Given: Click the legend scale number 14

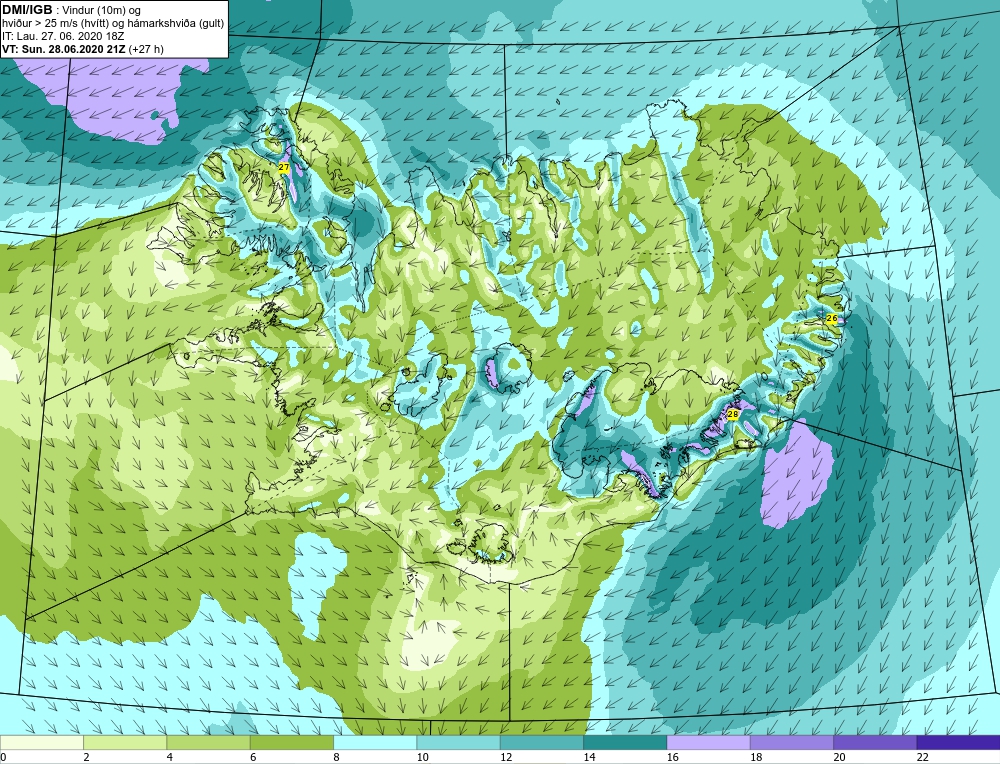Looking at the screenshot, I should pos(590,757).
